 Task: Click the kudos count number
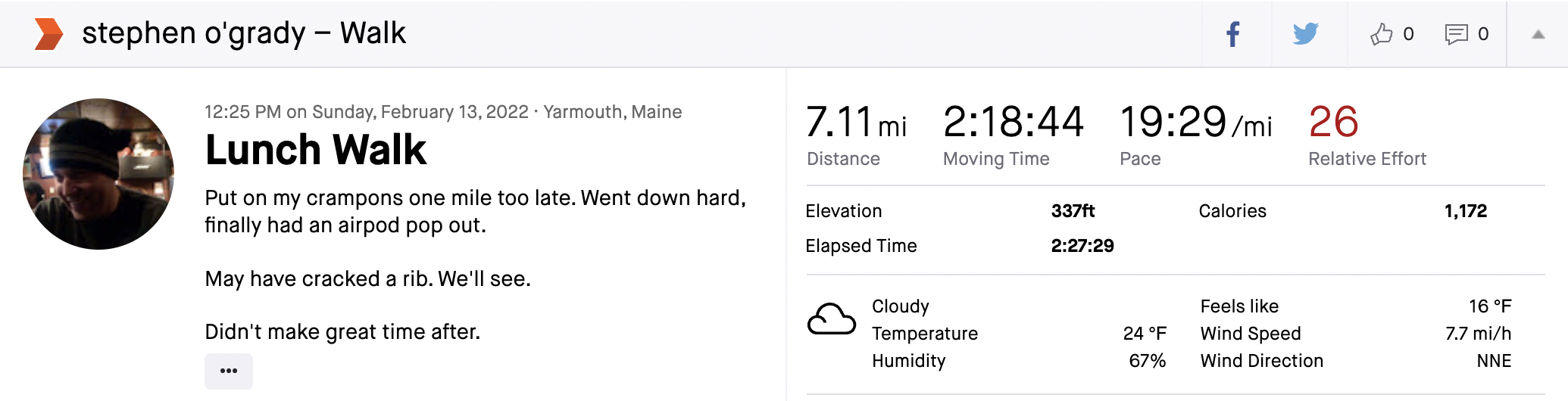(1408, 34)
